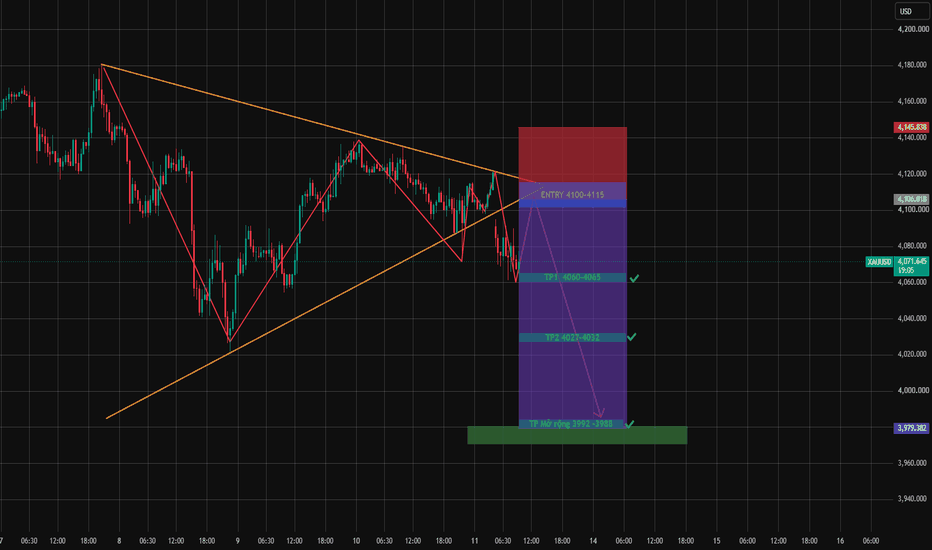Select the TP2 4027-4032 target bar
Viewport: 932px width, 550px height.
coord(572,338)
